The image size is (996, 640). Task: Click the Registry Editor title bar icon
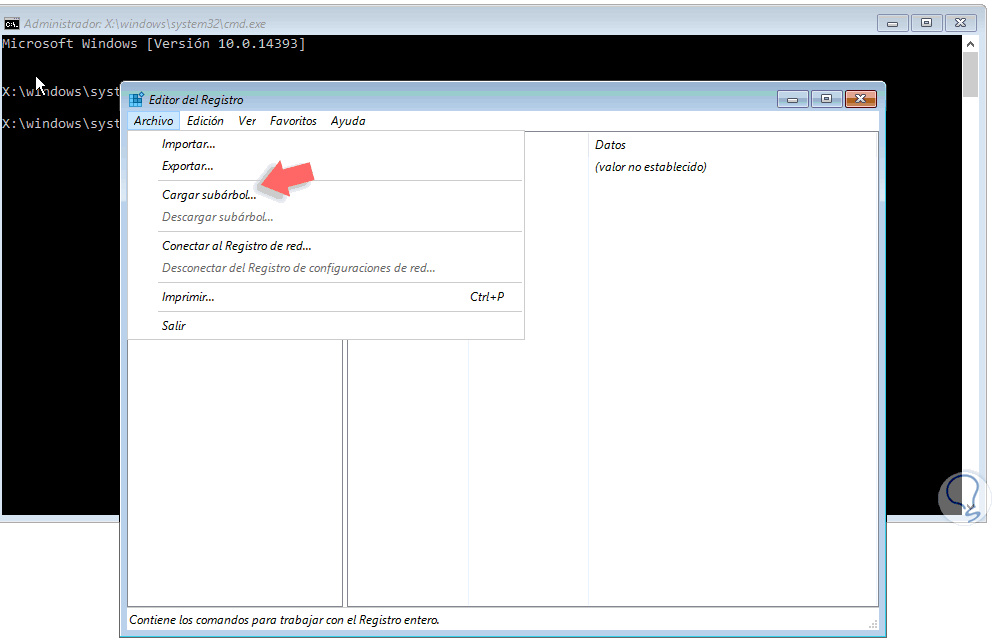tap(136, 100)
